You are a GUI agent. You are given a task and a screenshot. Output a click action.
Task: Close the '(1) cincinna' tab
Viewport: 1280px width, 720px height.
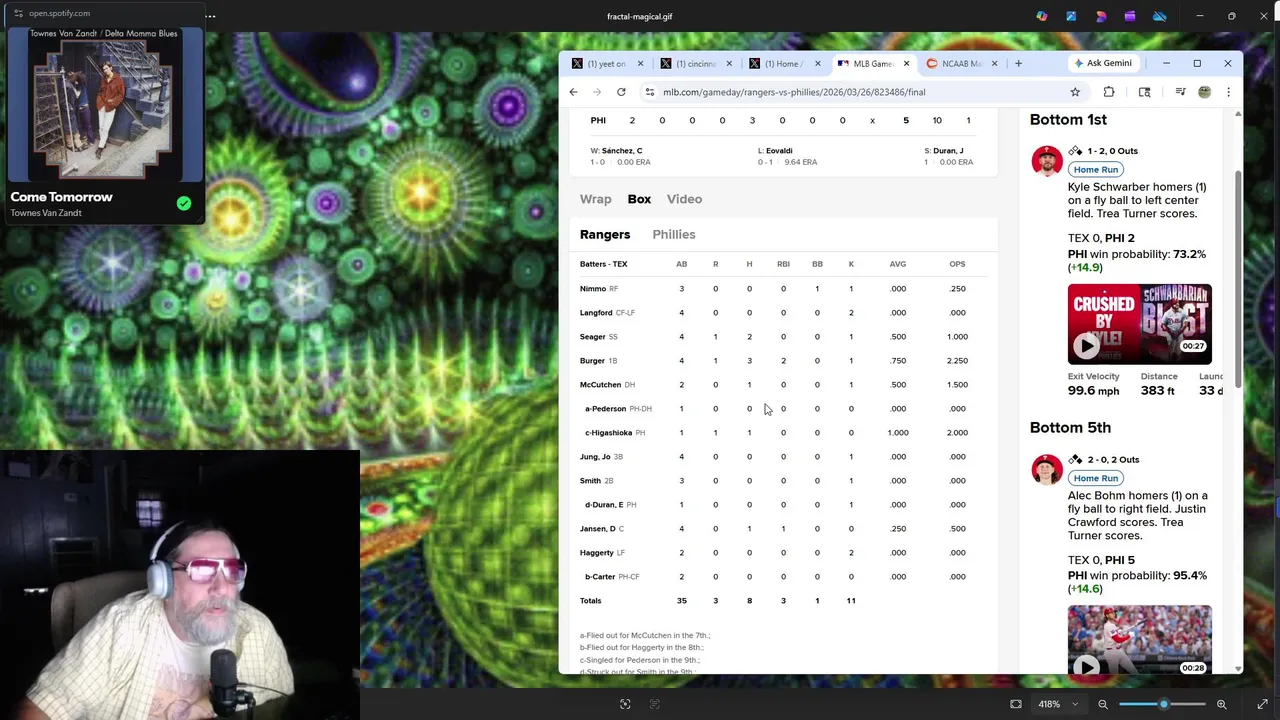coord(729,64)
